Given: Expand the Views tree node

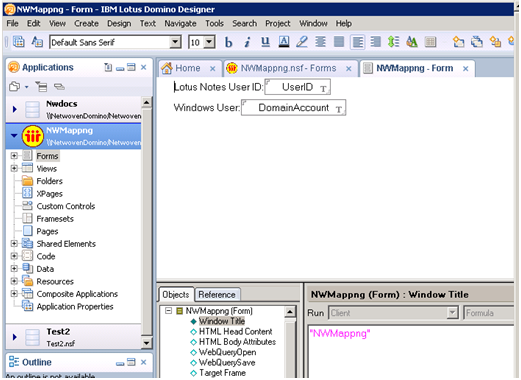Looking at the screenshot, I should coord(14,168).
